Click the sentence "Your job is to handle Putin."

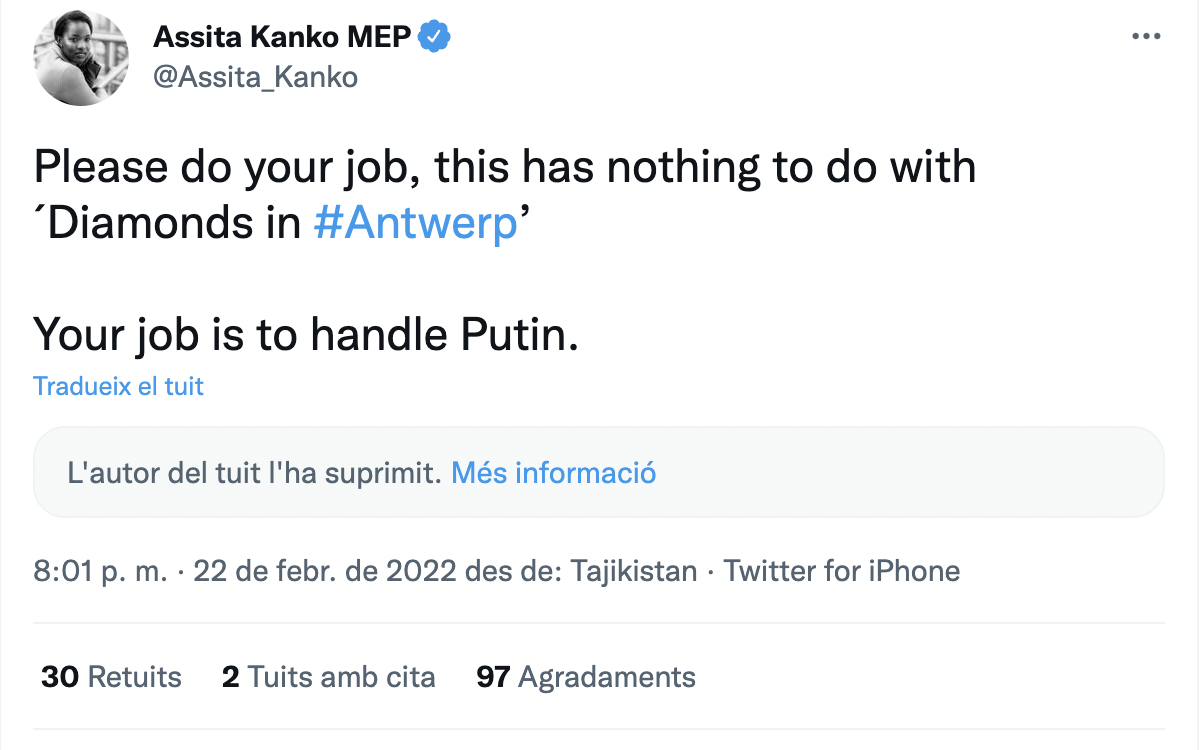click(x=306, y=334)
